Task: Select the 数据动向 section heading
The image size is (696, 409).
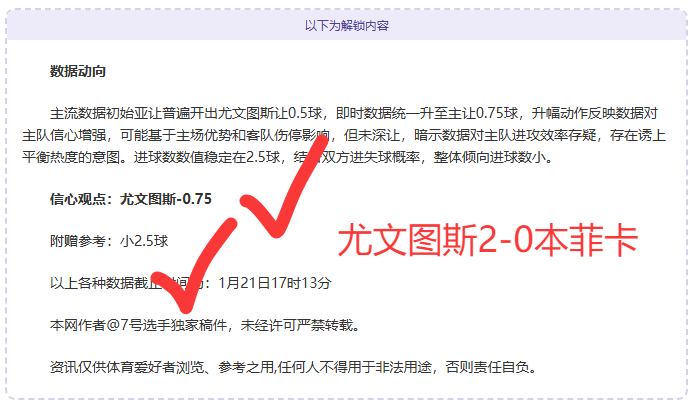Action: point(78,71)
